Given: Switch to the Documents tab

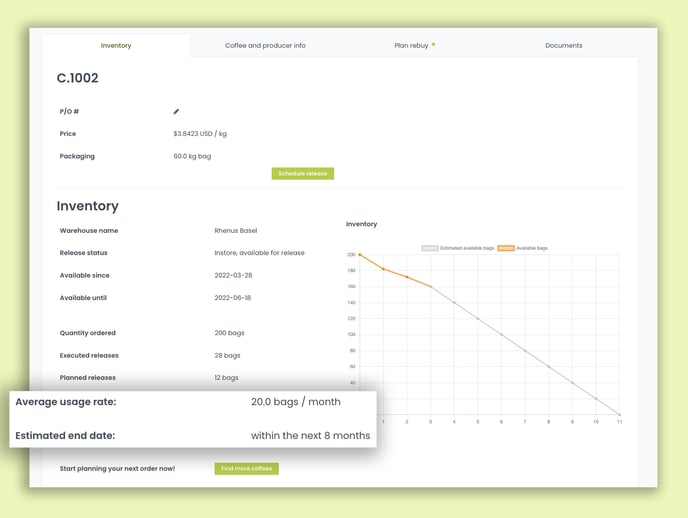Looking at the screenshot, I should (563, 46).
